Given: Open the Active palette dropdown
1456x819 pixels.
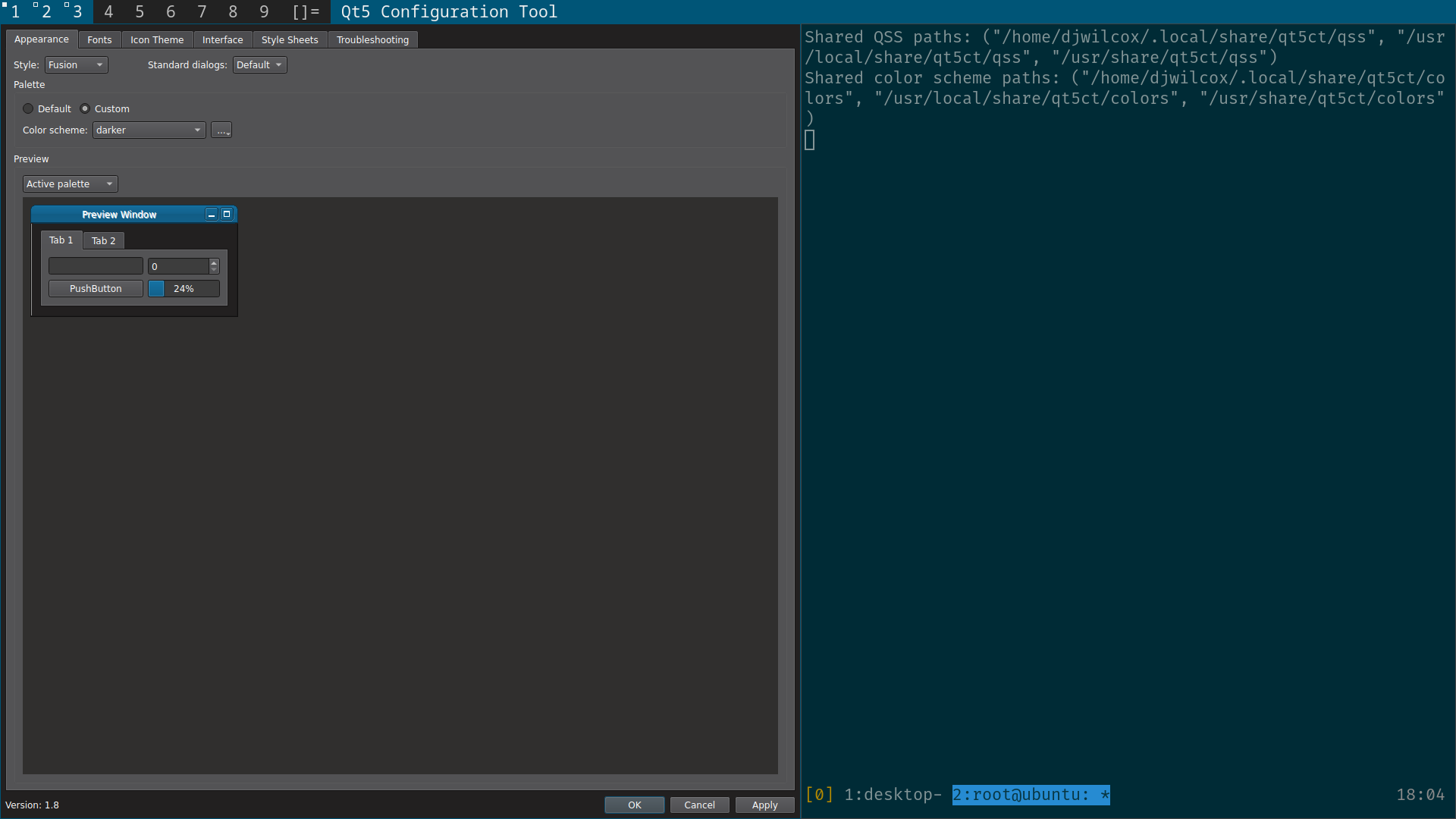Looking at the screenshot, I should click(x=70, y=184).
